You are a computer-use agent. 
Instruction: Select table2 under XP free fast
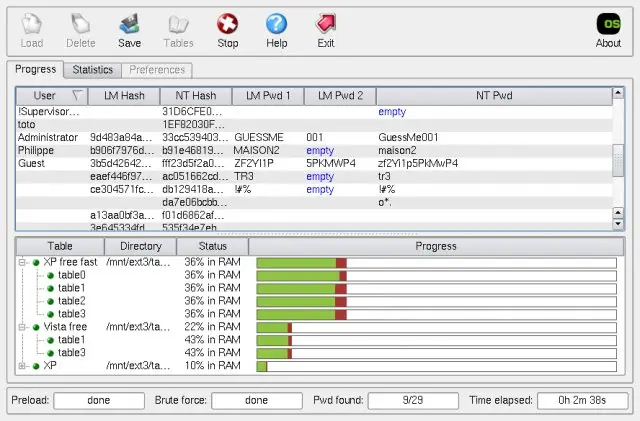(320, 301)
